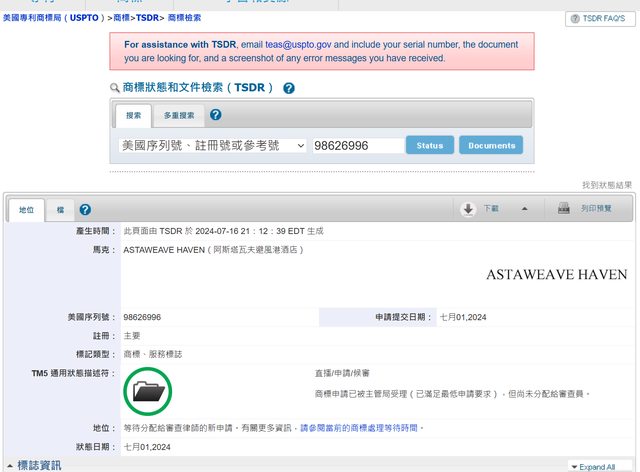Screen dimensions: 640x472
Task: Switch to the 多重搜索 tab
Action: tap(179, 116)
